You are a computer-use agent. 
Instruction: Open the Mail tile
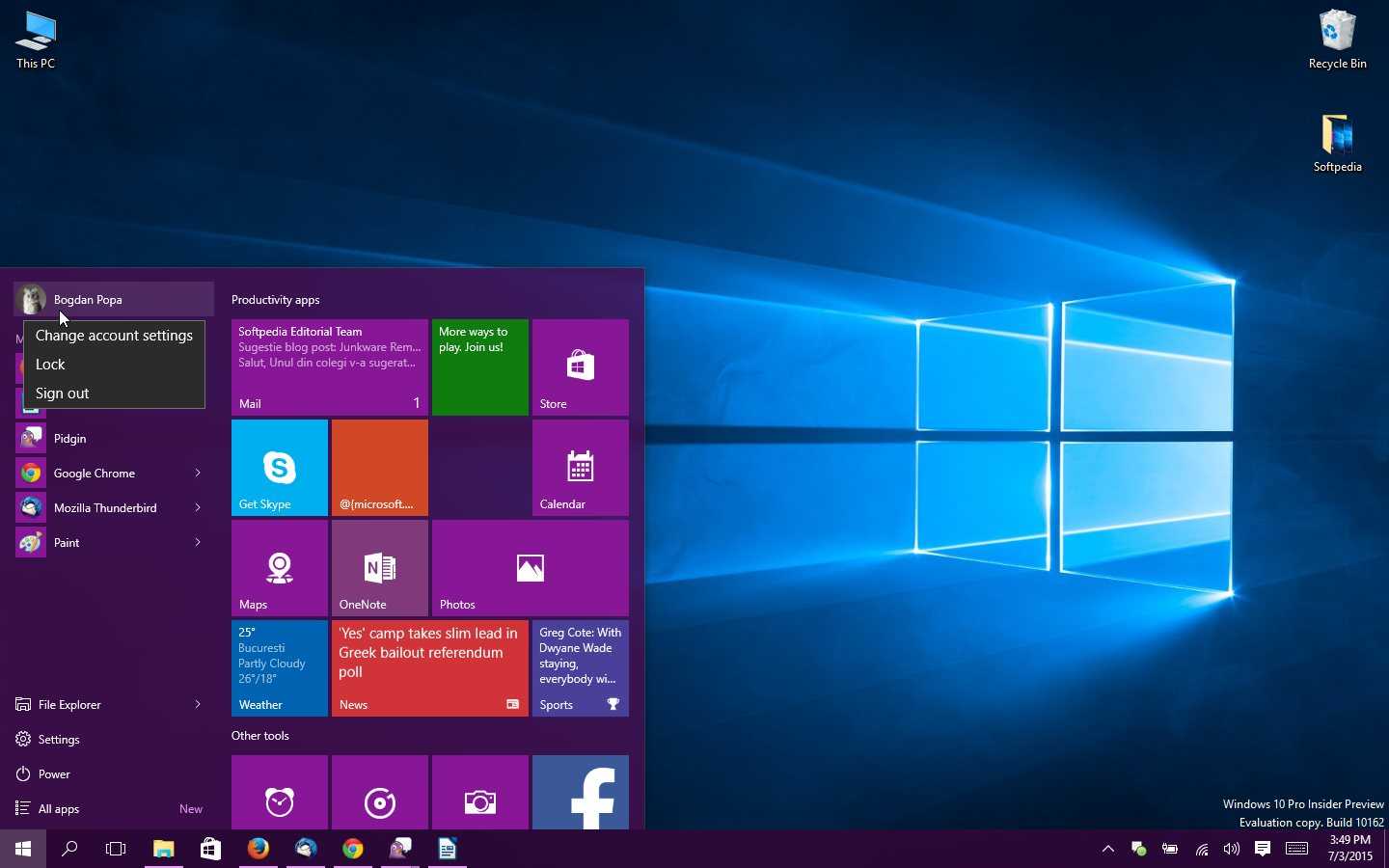click(x=329, y=366)
